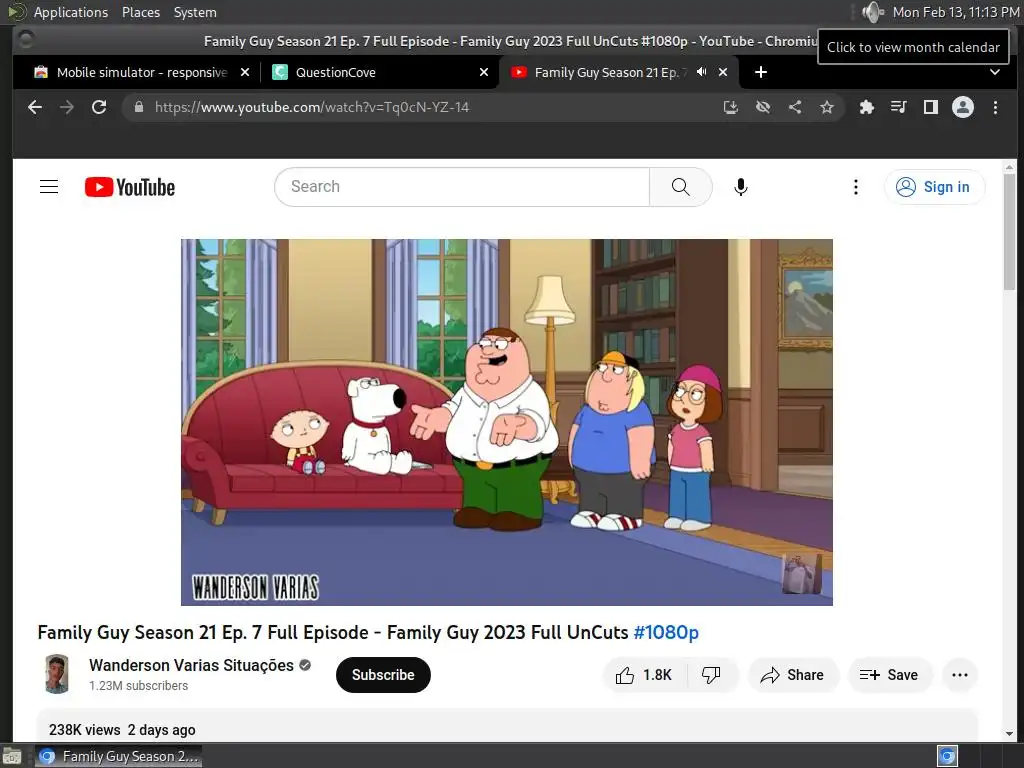Open the browser extensions puzzle icon
The image size is (1024, 768).
pyautogui.click(x=867, y=107)
